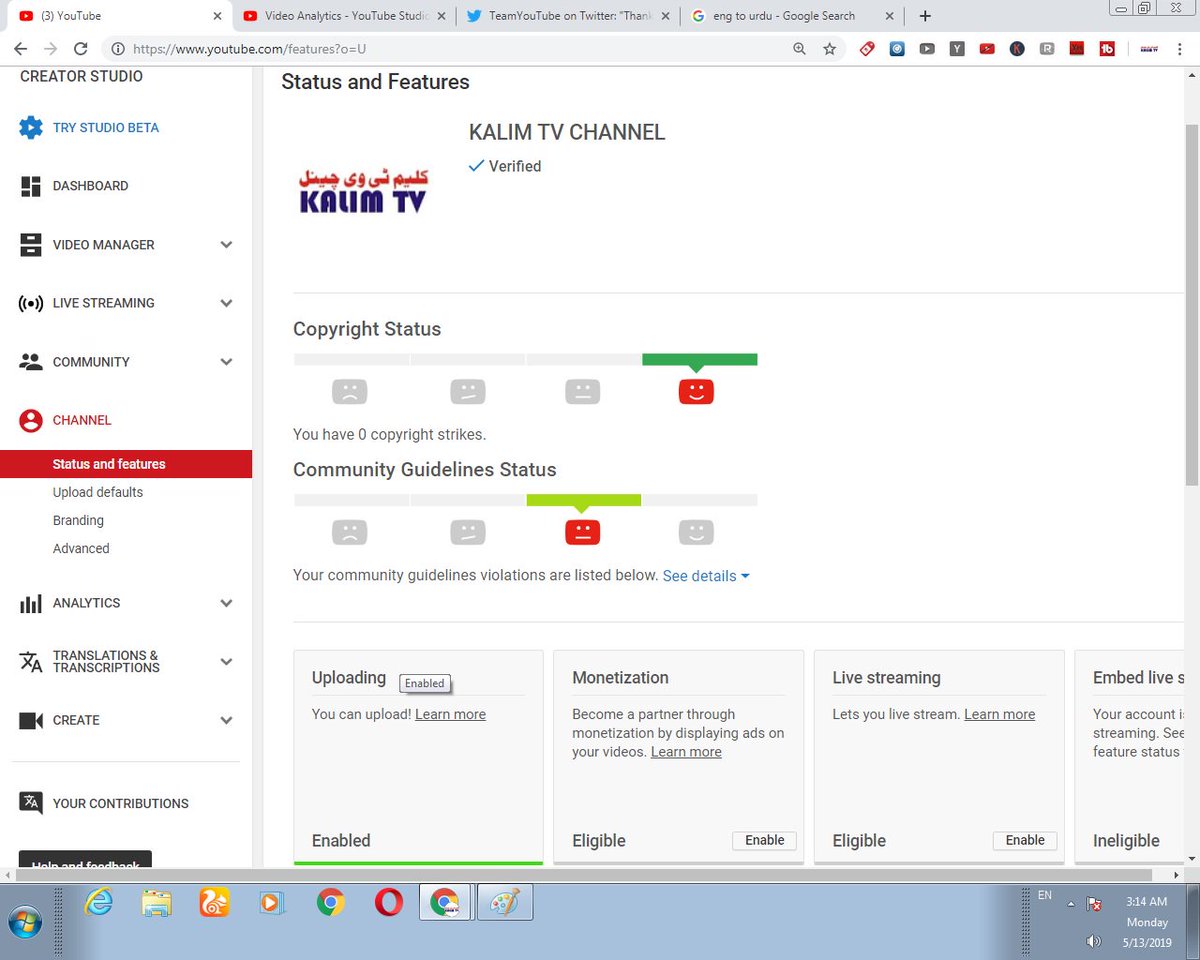The image size is (1200, 960).
Task: Click the Translations & Transcriptions icon
Action: (31, 662)
